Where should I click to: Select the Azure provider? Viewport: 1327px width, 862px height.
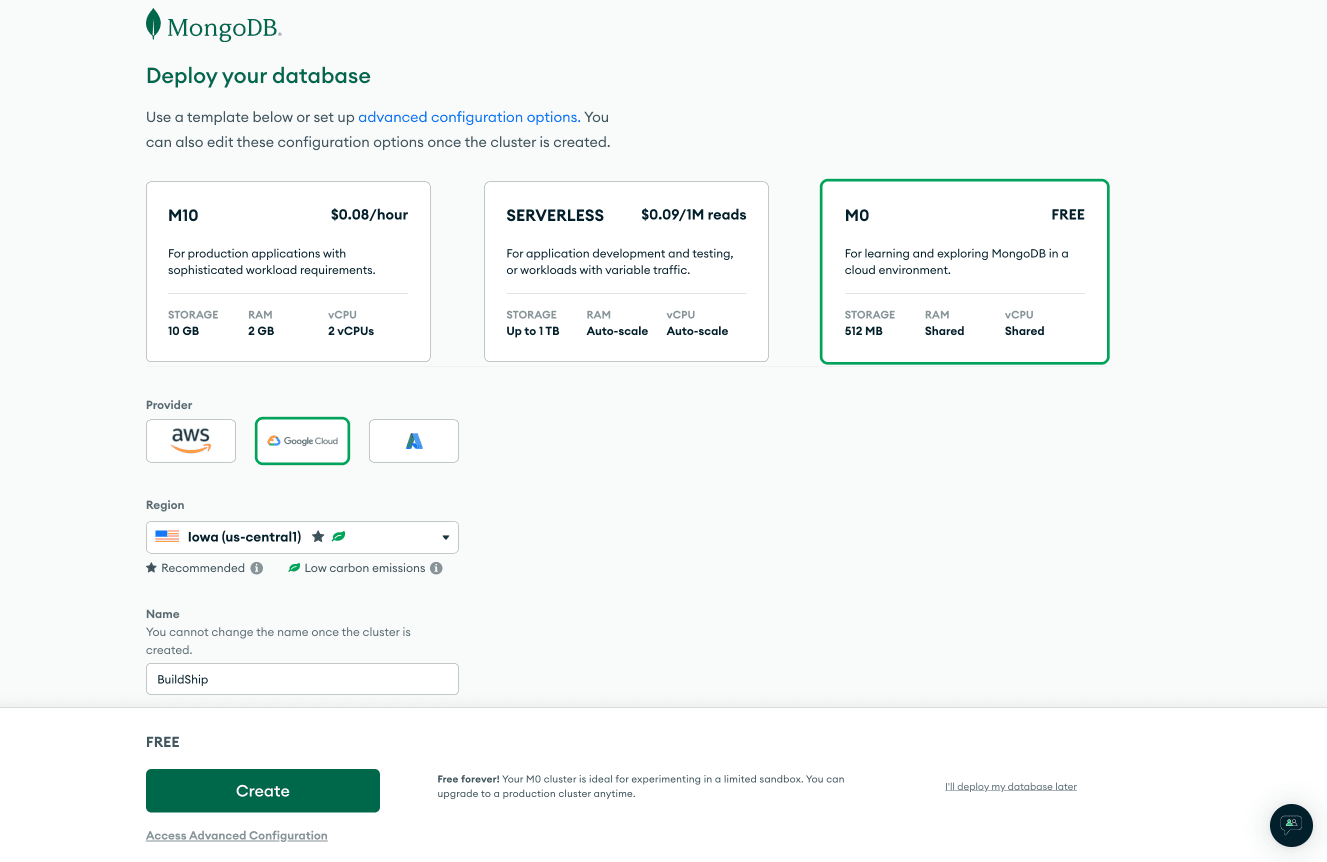tap(413, 440)
